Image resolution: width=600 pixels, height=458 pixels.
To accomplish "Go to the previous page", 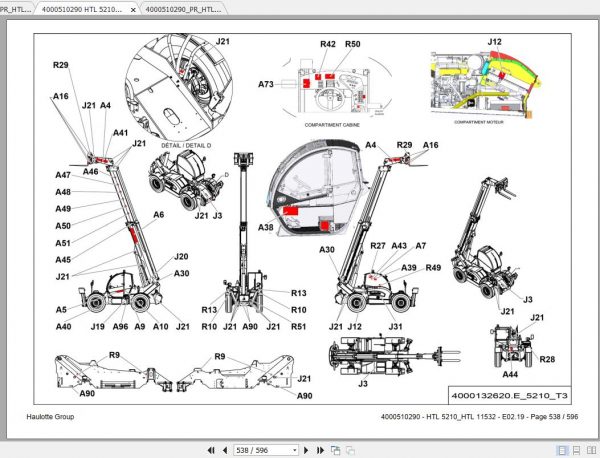I will [x=225, y=450].
